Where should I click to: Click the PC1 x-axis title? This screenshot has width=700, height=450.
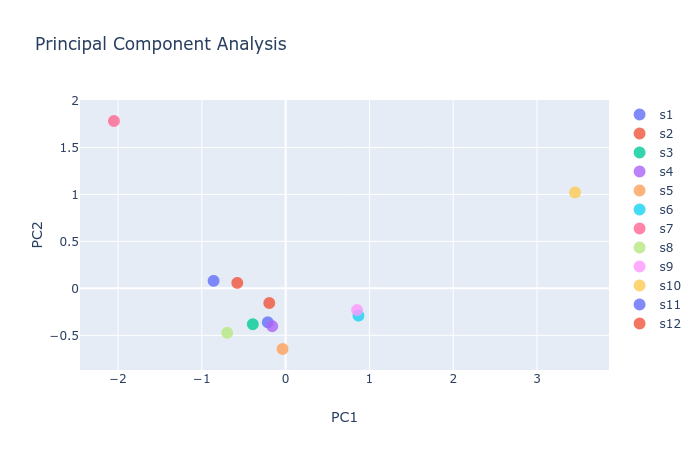click(x=344, y=417)
